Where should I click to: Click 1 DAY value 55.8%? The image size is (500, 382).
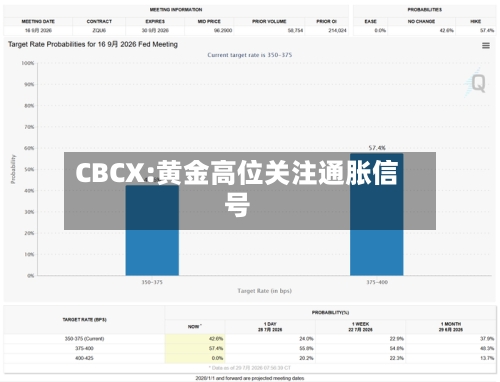point(306,348)
